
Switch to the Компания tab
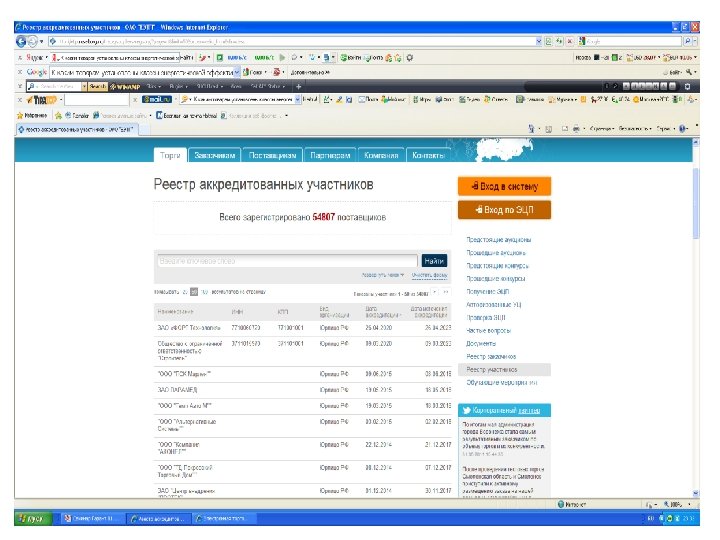(x=381, y=155)
